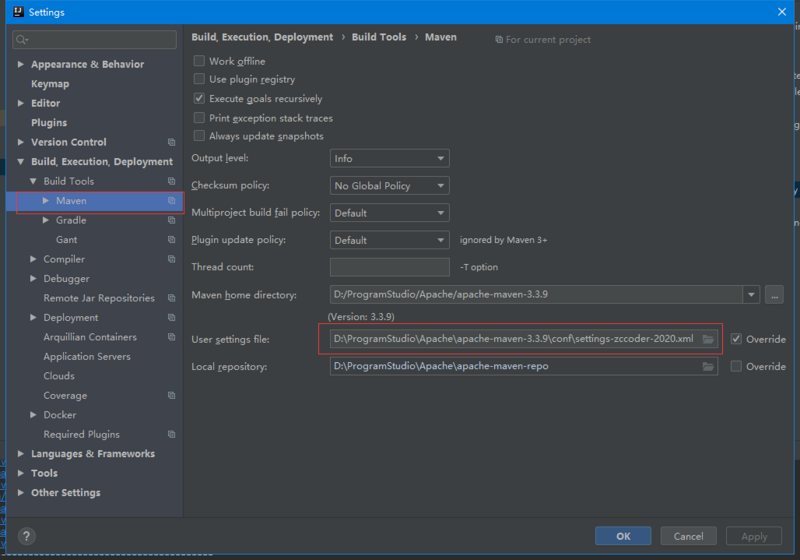Image resolution: width=800 pixels, height=560 pixels.
Task: Select Application Servers settings page
Action: 87,357
